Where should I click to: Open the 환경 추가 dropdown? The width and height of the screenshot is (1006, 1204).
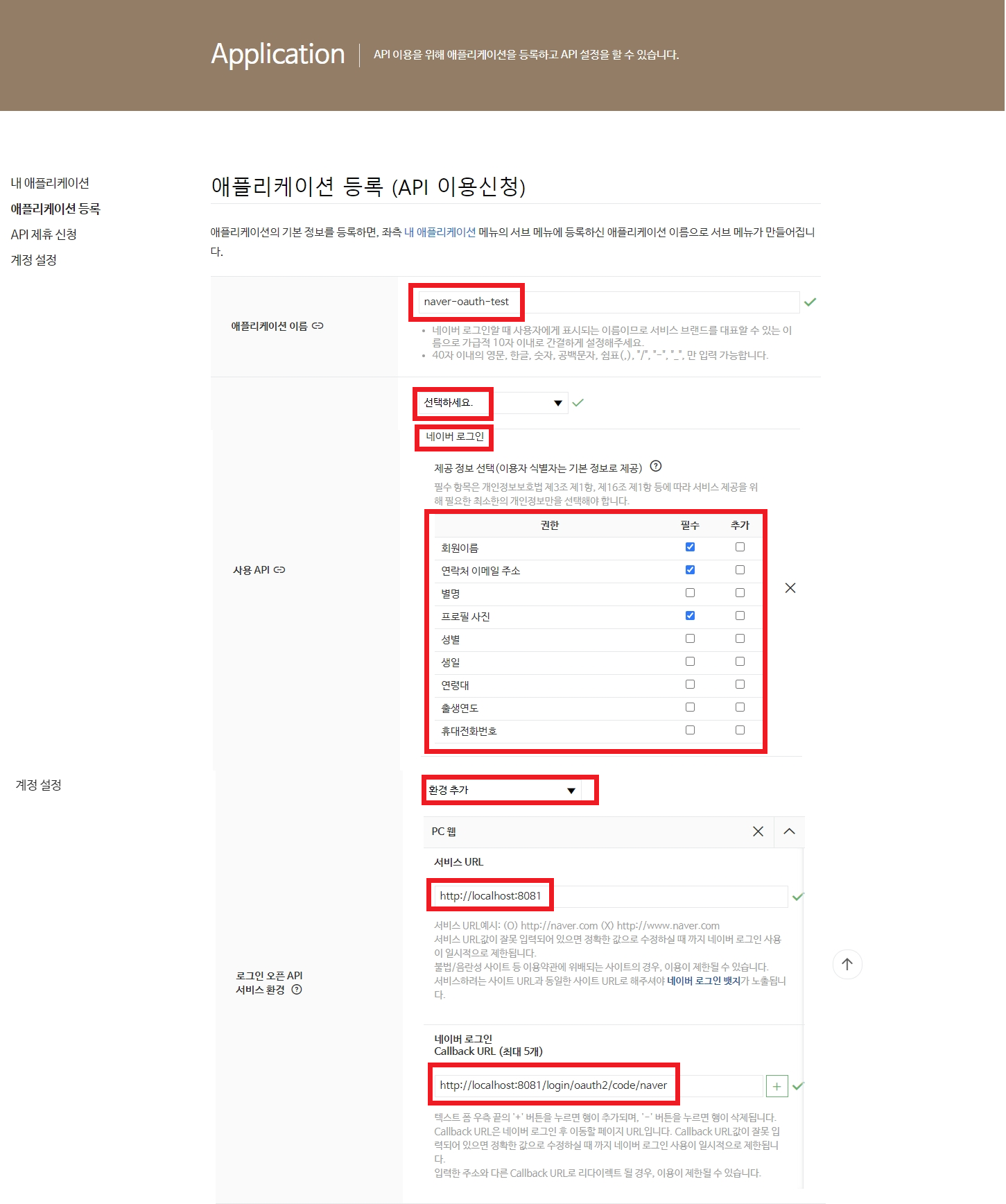pyautogui.click(x=504, y=790)
